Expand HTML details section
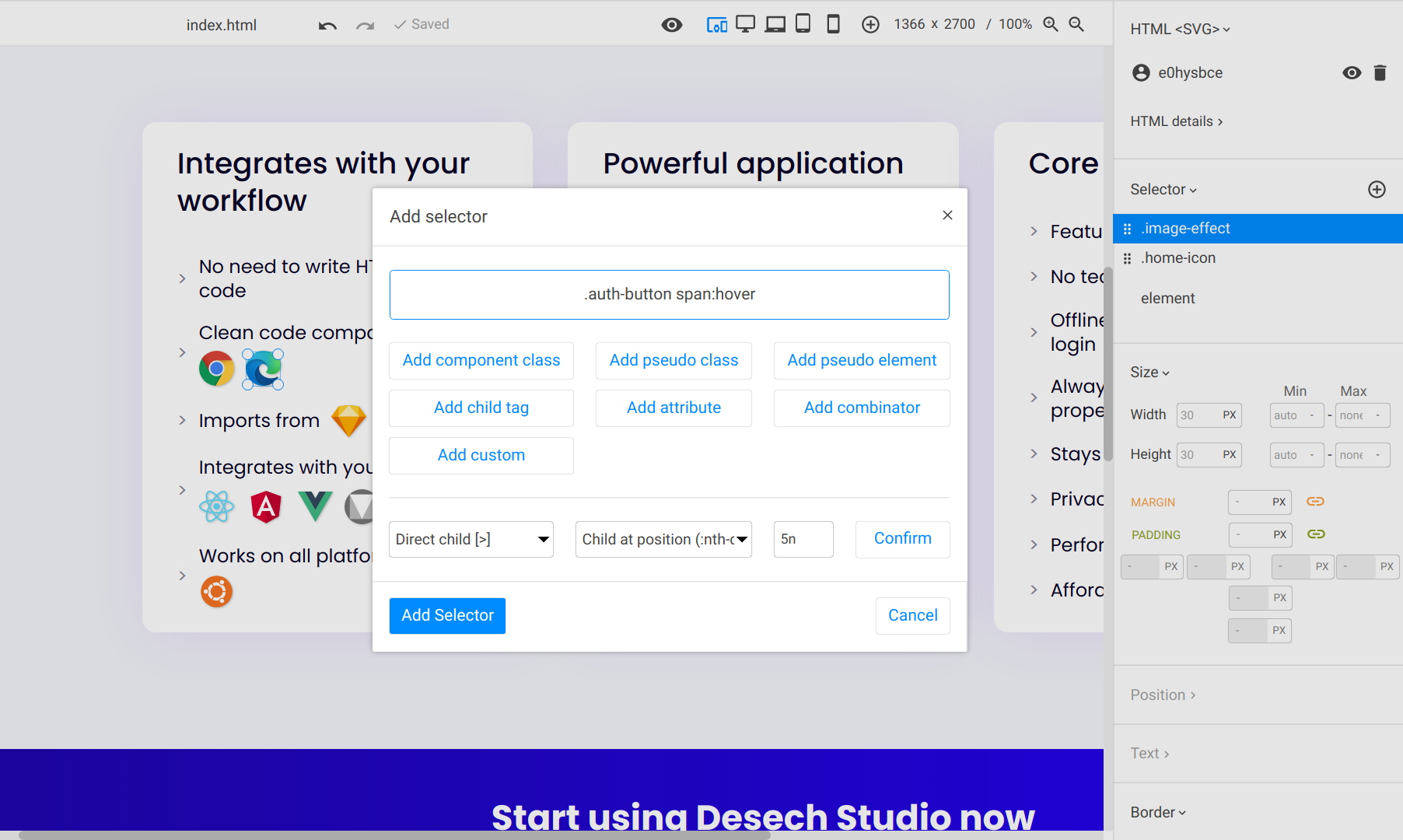Screen dimensions: 1403x840 click(x=1177, y=121)
